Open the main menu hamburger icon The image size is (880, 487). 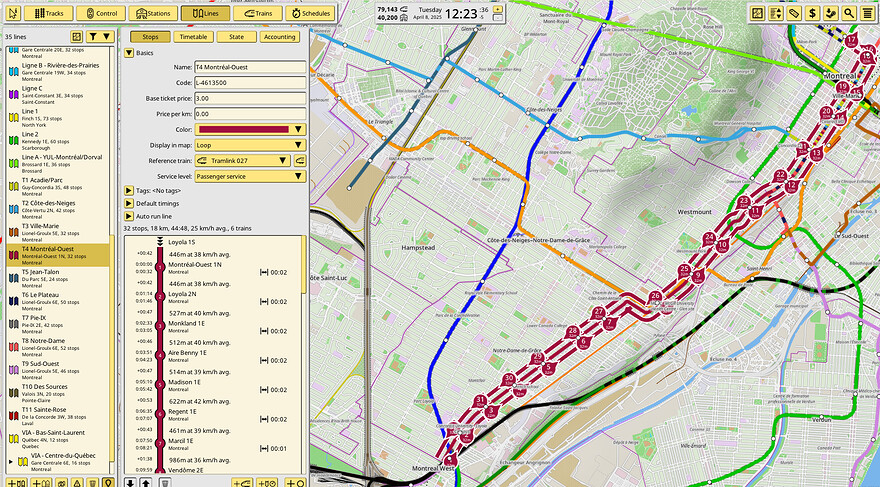click(868, 13)
